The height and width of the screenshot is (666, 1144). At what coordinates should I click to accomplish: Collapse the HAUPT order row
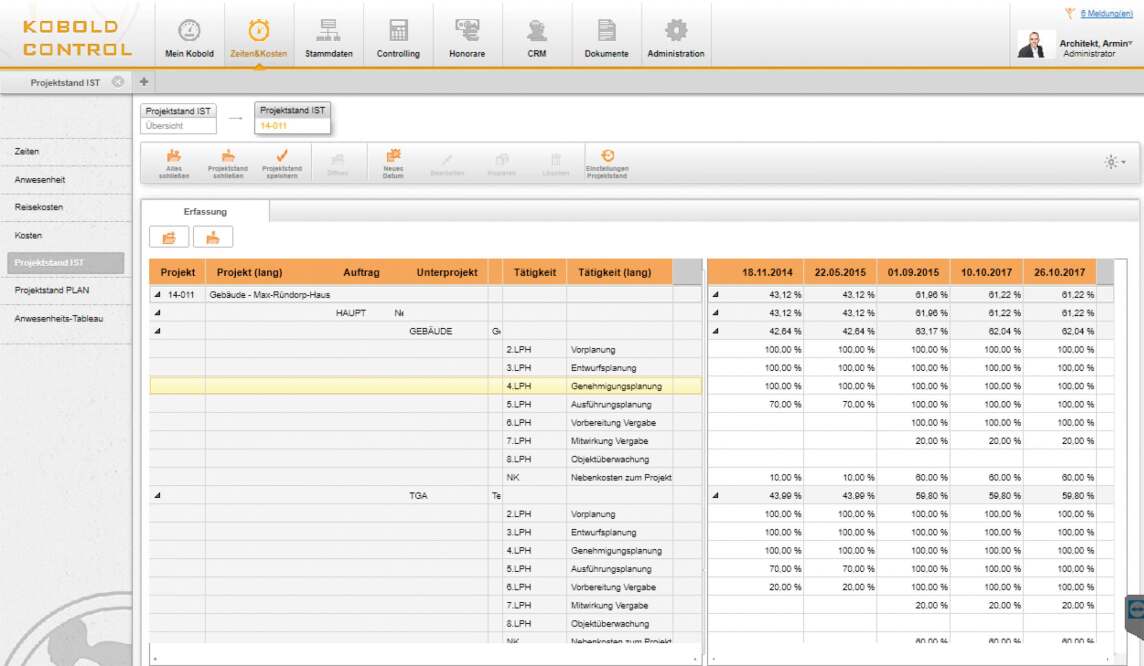[158, 313]
